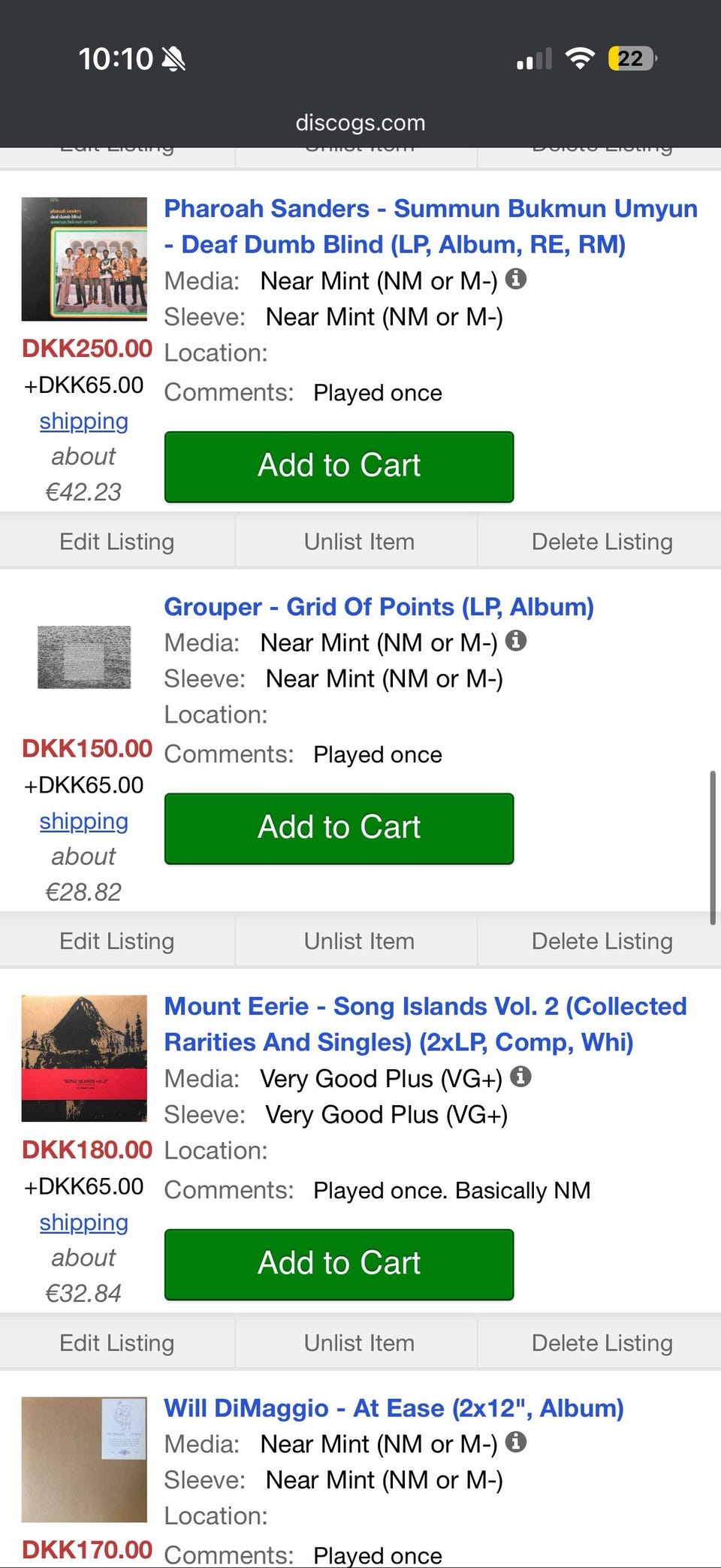Open Pharoah Sanders album cover thumbnail
The image size is (721, 1568).
pos(84,259)
